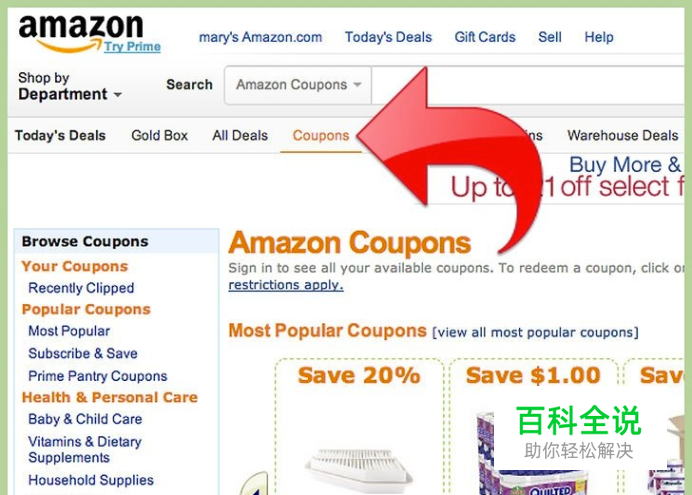Browse Subscribe & Save coupons

pyautogui.click(x=83, y=353)
